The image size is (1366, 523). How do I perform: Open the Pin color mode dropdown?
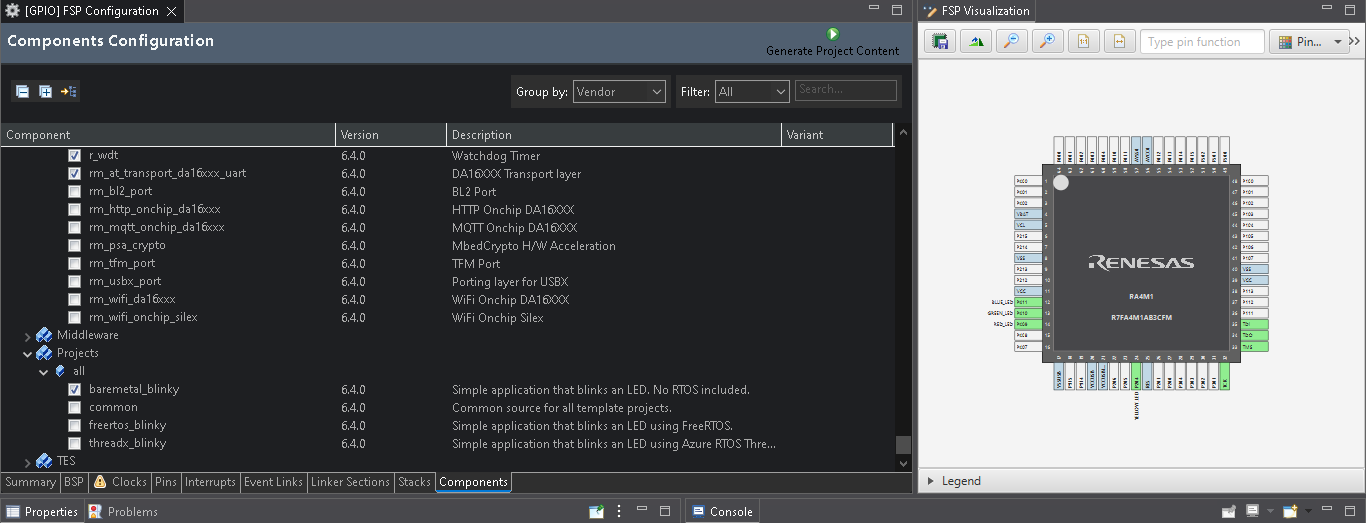click(x=1309, y=42)
